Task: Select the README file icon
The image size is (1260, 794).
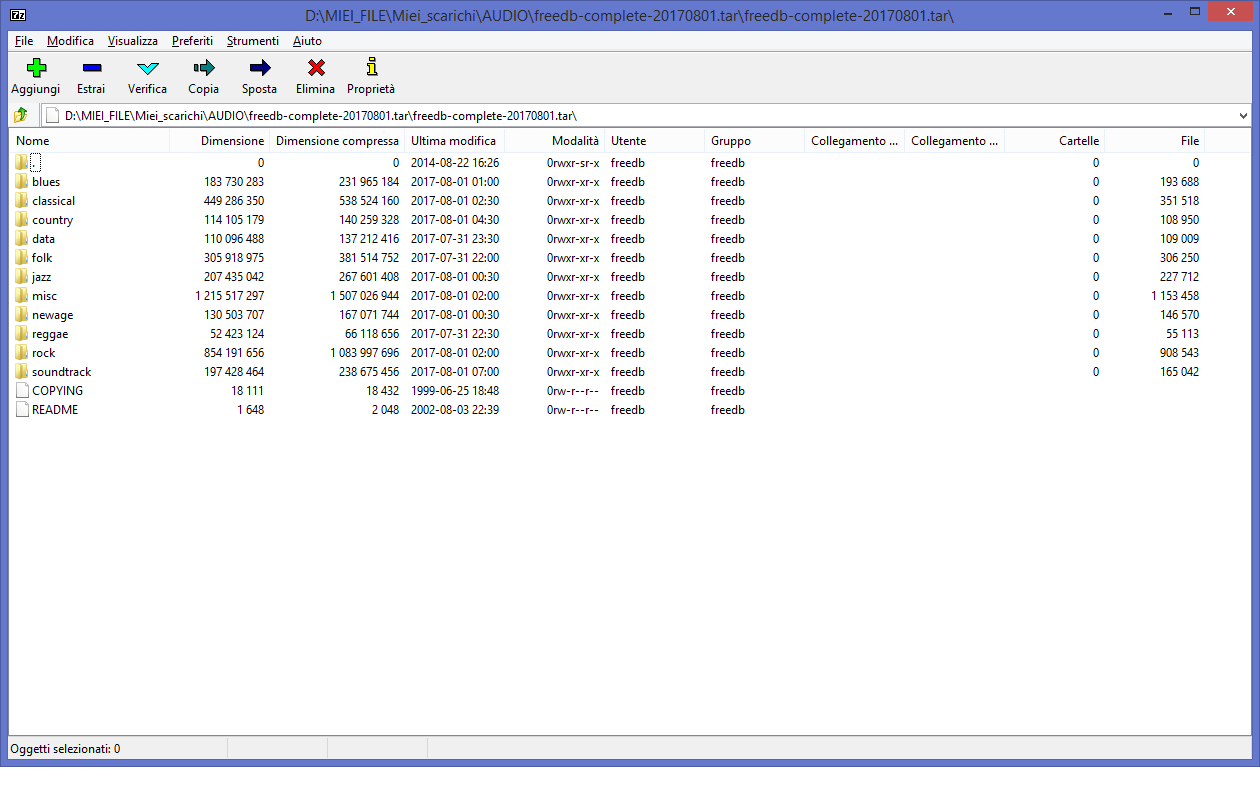Action: (22, 410)
